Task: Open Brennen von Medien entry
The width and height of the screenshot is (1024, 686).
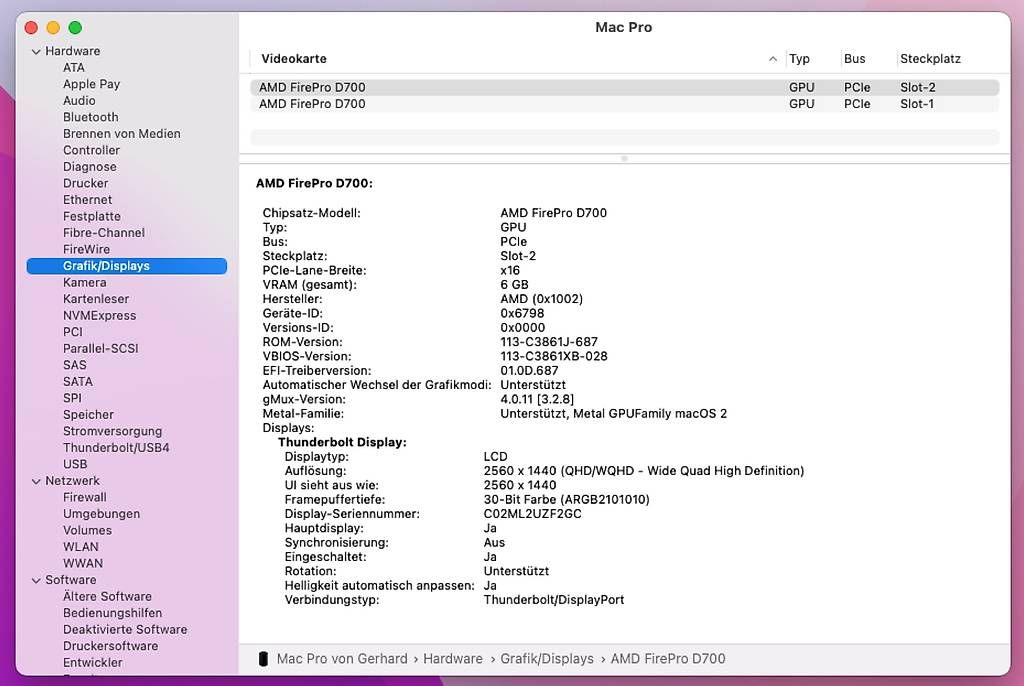Action: (121, 134)
